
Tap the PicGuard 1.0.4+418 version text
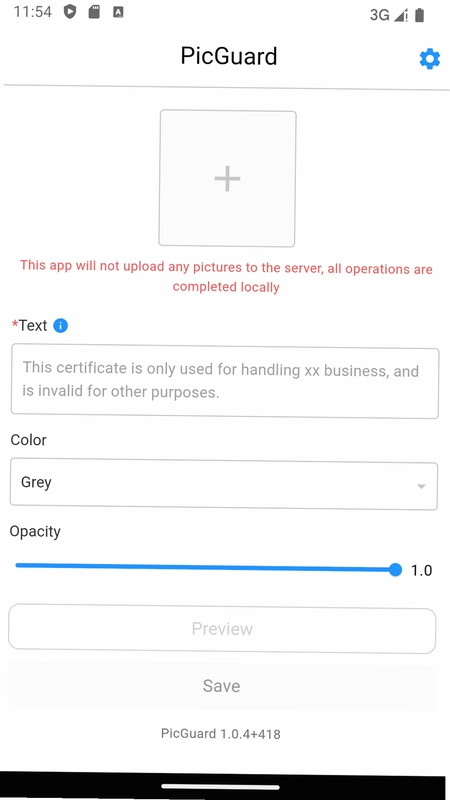(x=221, y=734)
